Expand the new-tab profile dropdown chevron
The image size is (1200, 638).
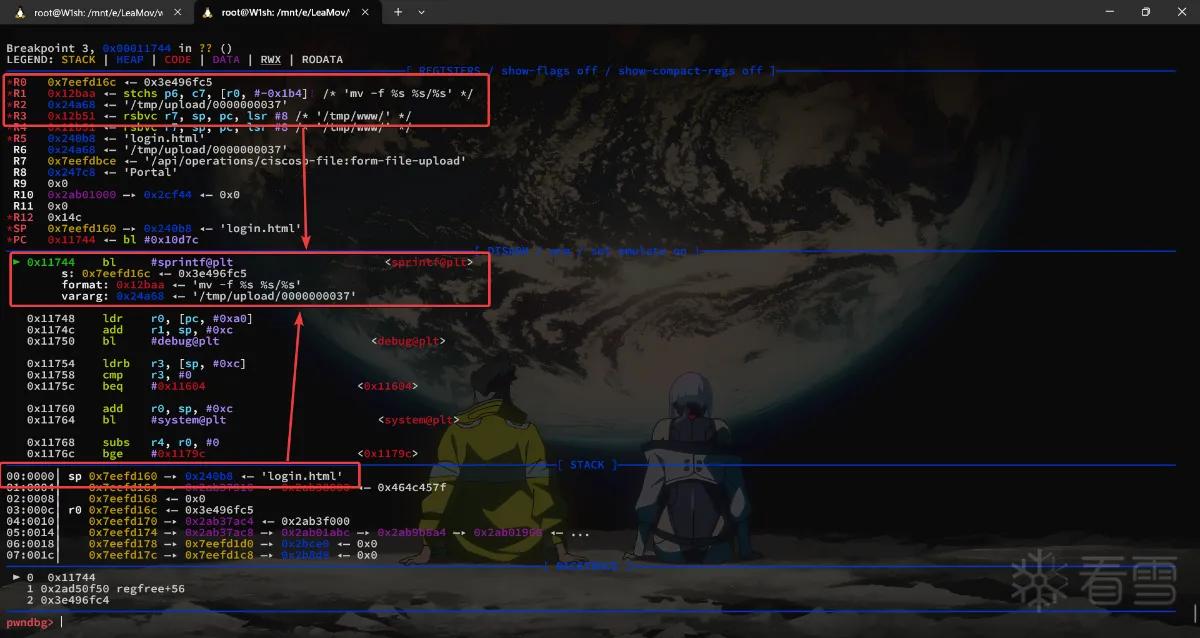421,12
